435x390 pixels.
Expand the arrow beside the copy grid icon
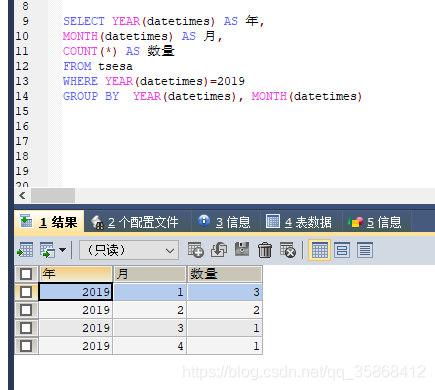pos(62,250)
